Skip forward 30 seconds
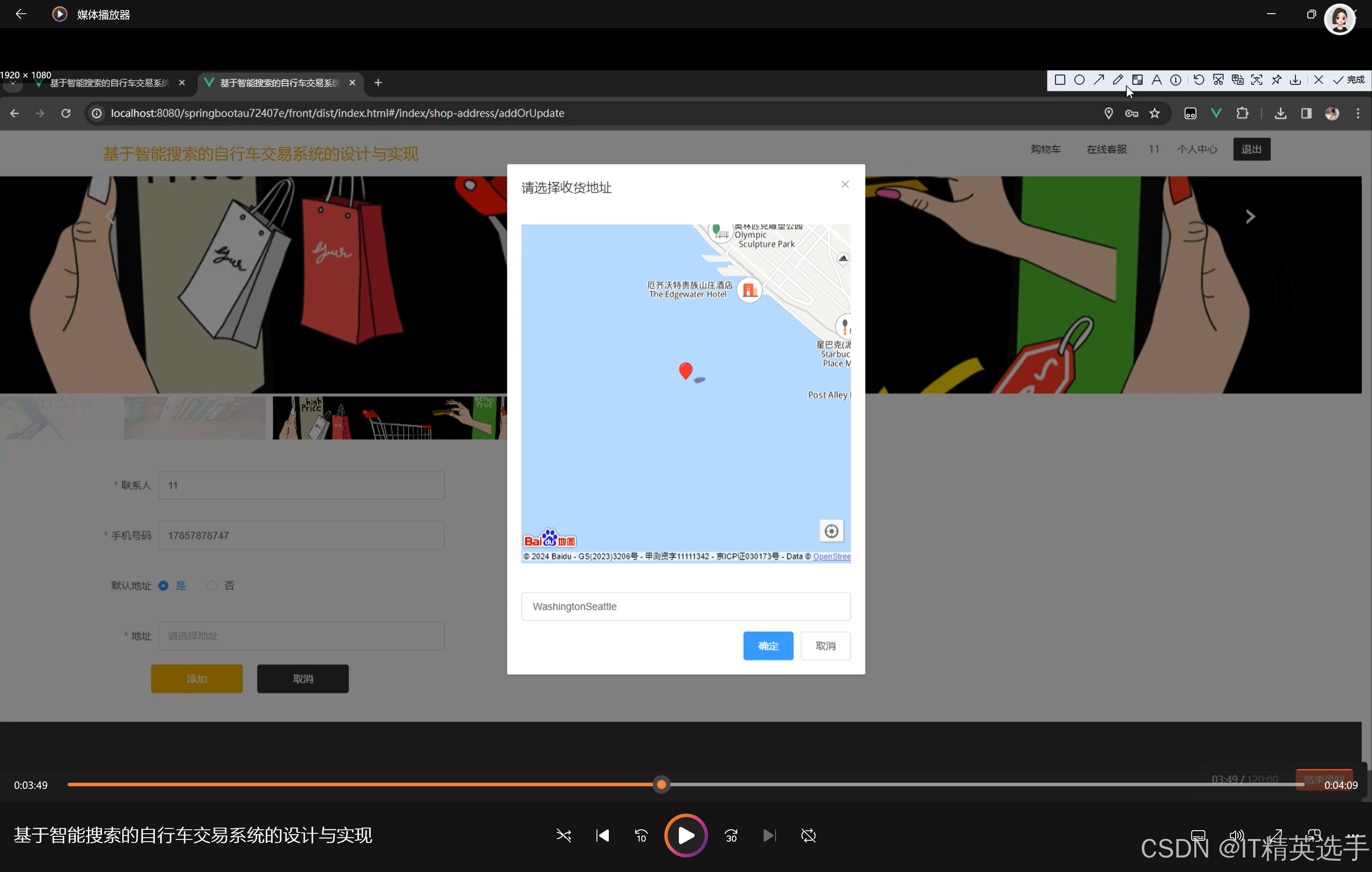 click(731, 836)
